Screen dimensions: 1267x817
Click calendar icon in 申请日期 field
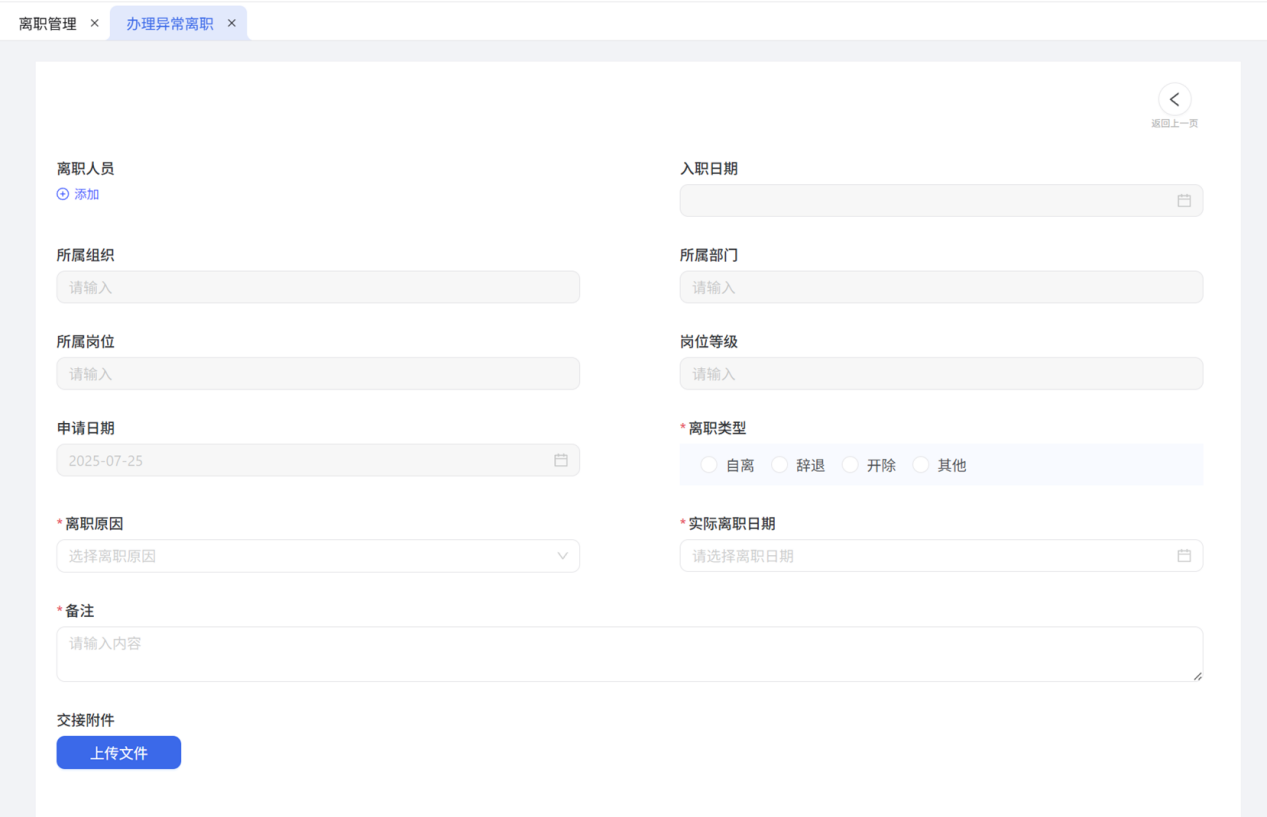click(561, 460)
